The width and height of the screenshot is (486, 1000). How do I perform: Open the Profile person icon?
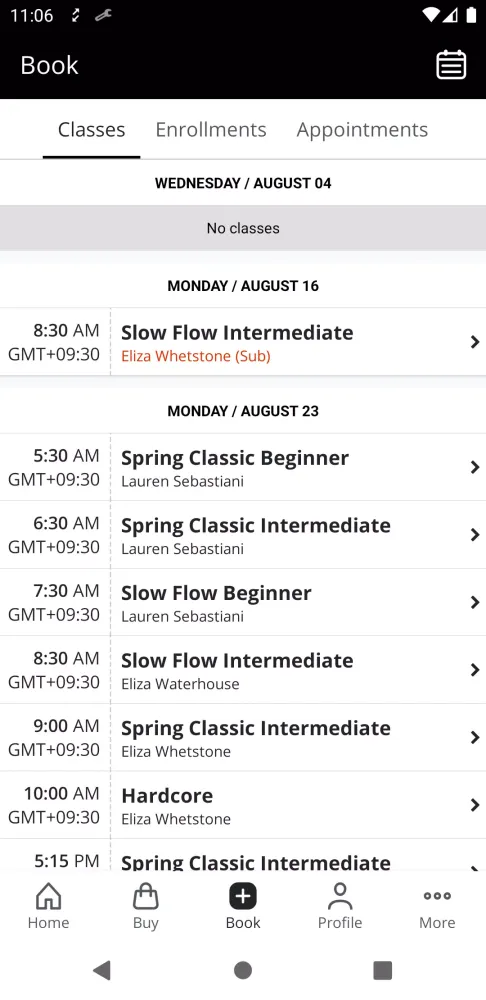click(340, 896)
